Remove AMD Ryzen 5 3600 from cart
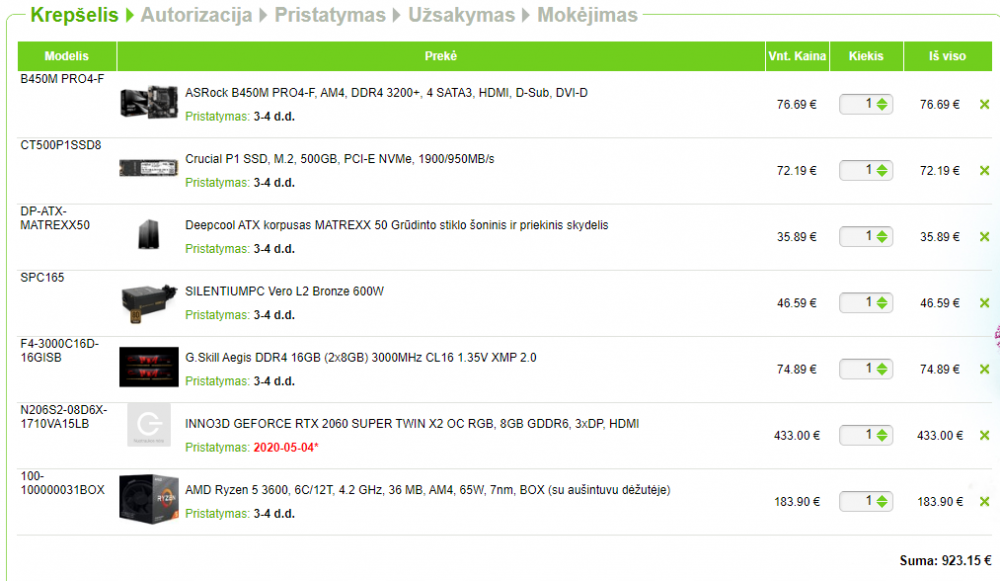 (x=984, y=502)
